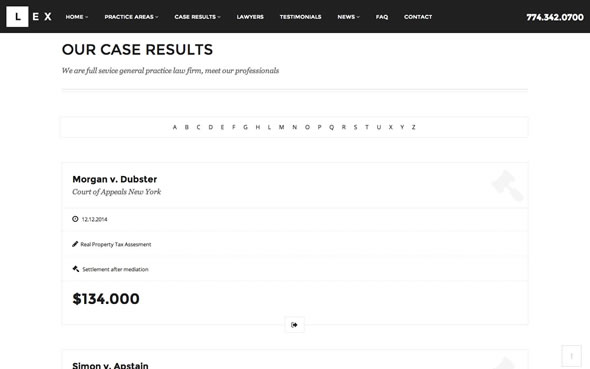Select letter A in alphabet filter
Screen dimensions: 590x369
[x=175, y=127]
